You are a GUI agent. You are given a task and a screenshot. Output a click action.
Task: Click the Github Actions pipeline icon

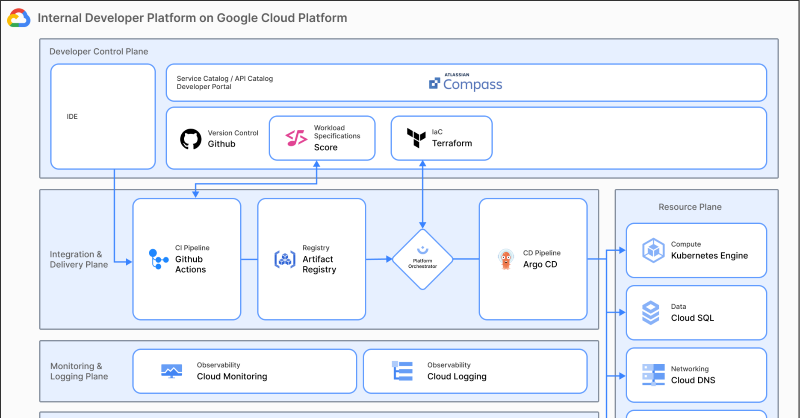(158, 259)
